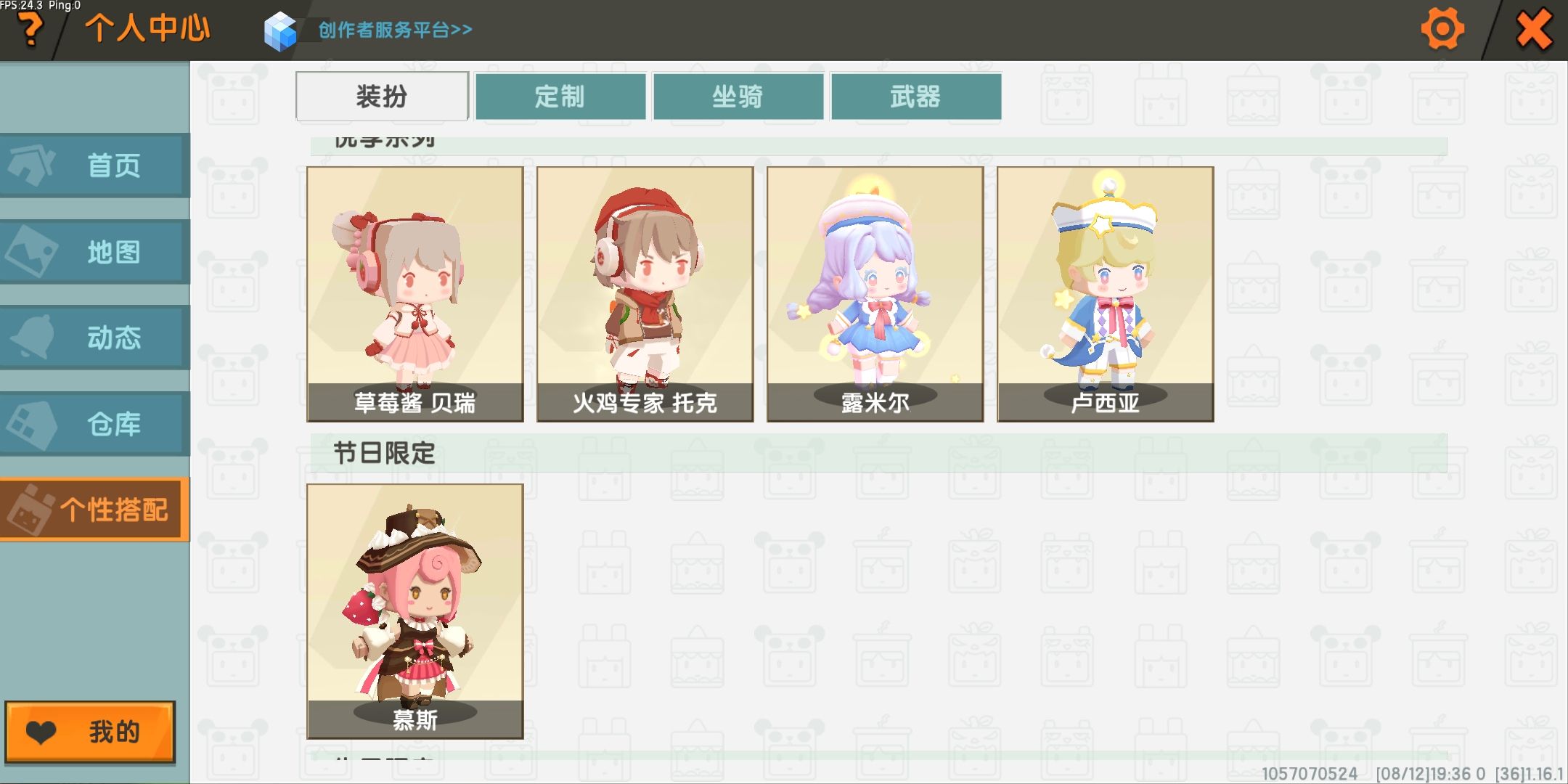Choose the 火鸡专家 托克 skin card
Image resolution: width=1568 pixels, height=784 pixels.
tap(645, 294)
